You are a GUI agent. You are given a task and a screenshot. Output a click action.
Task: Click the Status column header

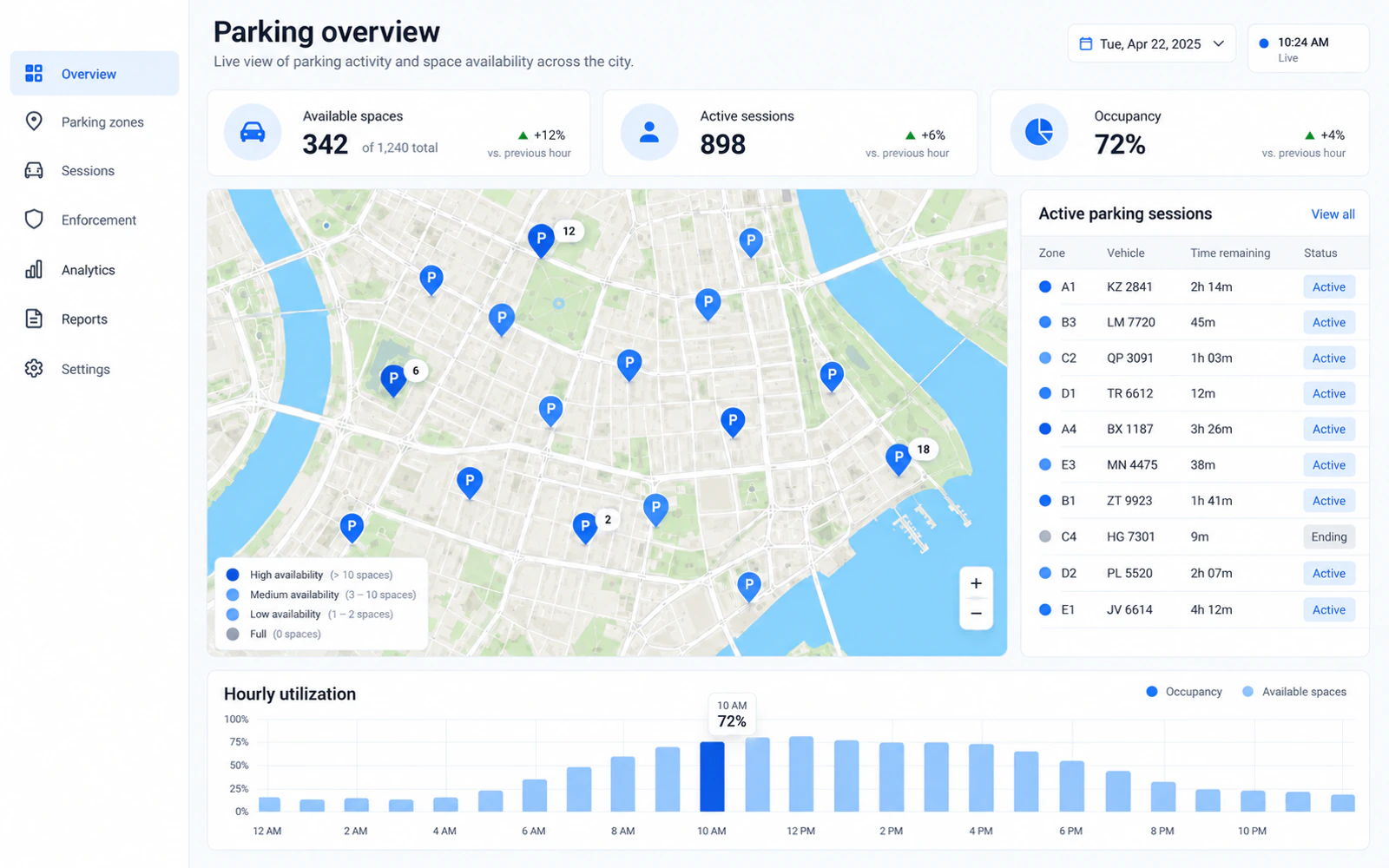(x=1320, y=253)
